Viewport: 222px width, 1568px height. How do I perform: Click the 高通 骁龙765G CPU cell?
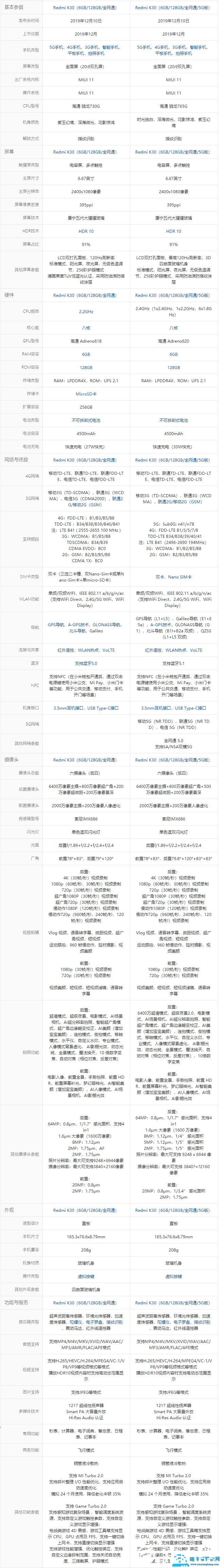coord(173,106)
